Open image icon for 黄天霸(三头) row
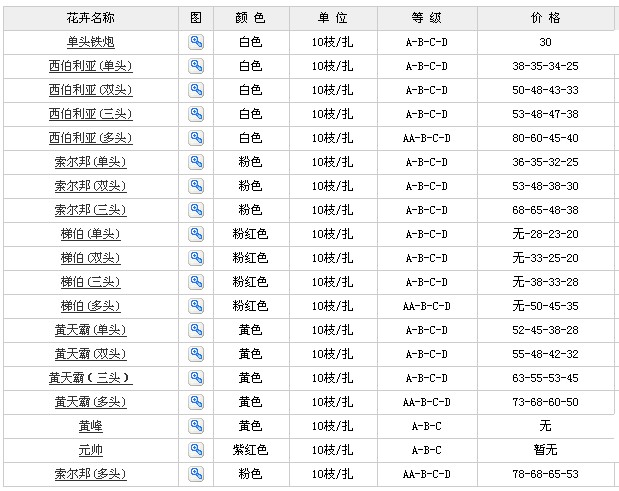 click(x=196, y=378)
